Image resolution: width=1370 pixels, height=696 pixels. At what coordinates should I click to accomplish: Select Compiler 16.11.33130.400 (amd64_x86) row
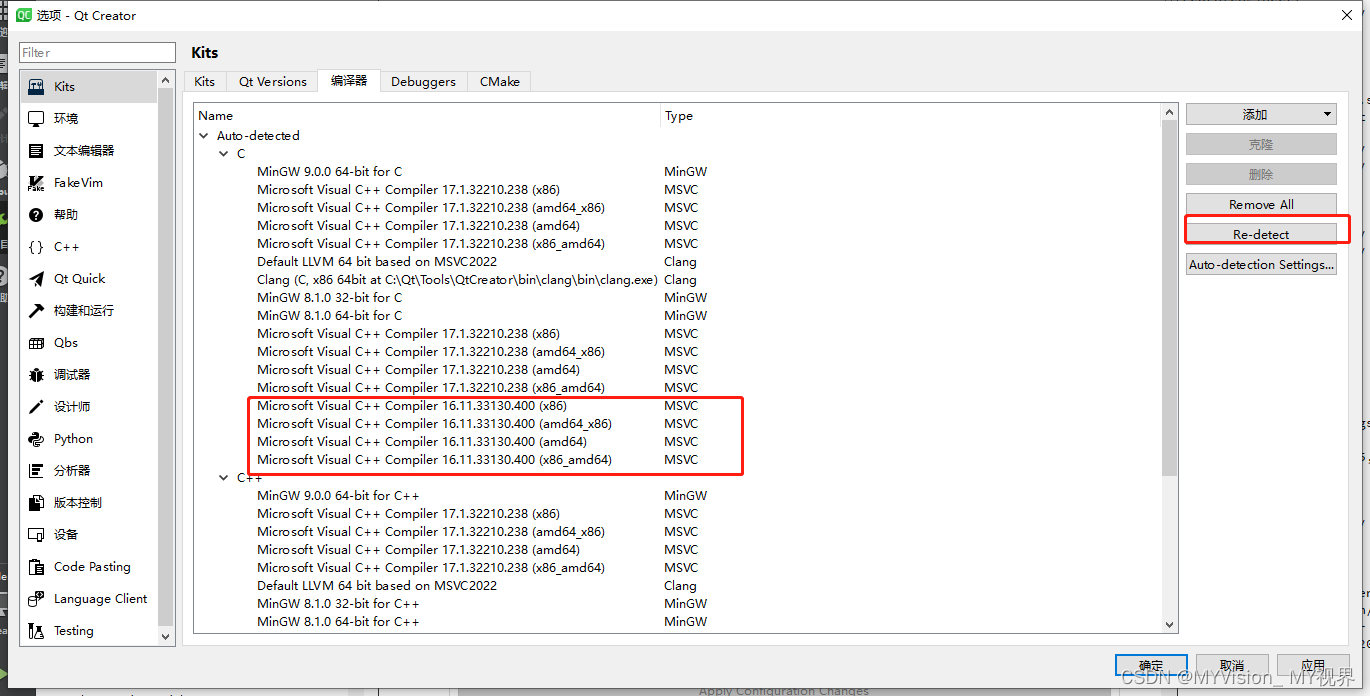(x=434, y=424)
